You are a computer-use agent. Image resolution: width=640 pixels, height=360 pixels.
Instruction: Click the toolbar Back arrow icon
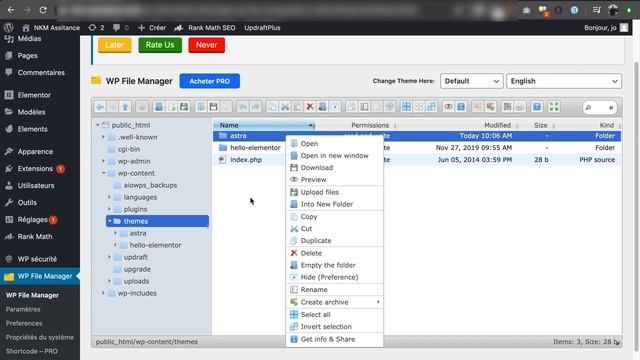point(100,107)
